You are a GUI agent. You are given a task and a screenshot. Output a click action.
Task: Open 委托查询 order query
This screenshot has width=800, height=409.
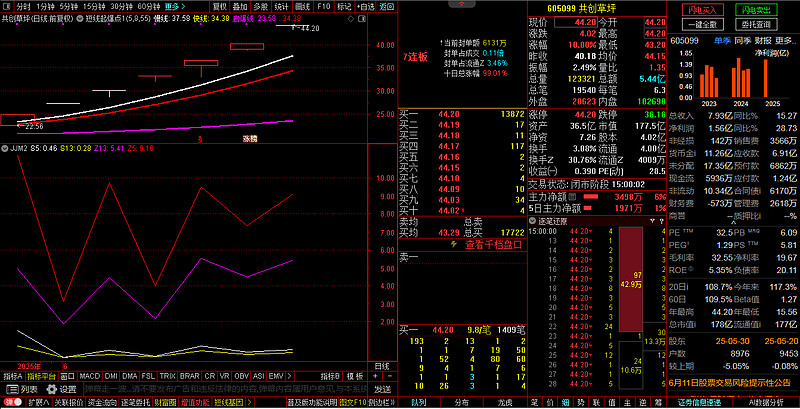[x=756, y=24]
